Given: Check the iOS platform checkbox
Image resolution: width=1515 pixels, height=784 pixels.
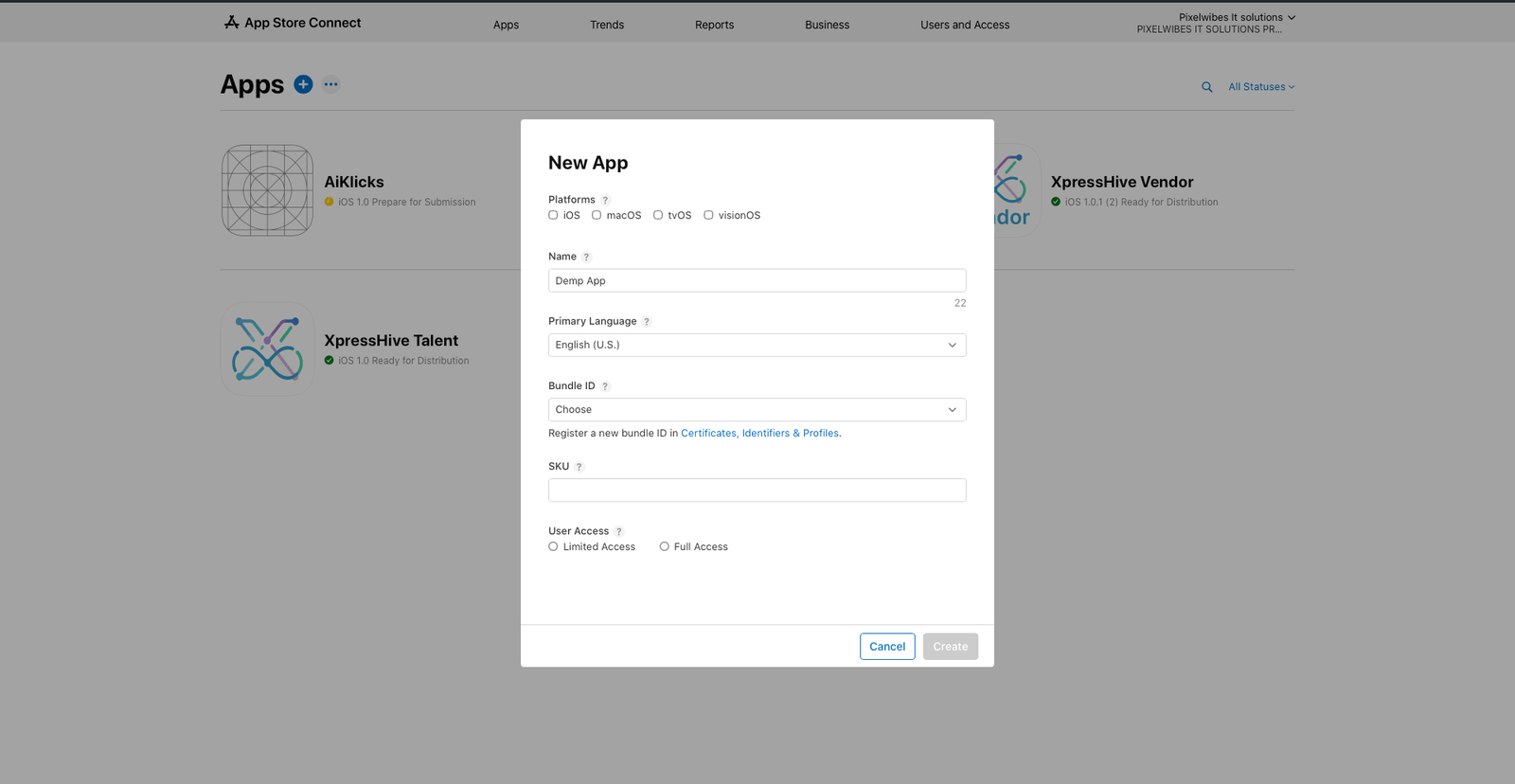Looking at the screenshot, I should coord(553,215).
